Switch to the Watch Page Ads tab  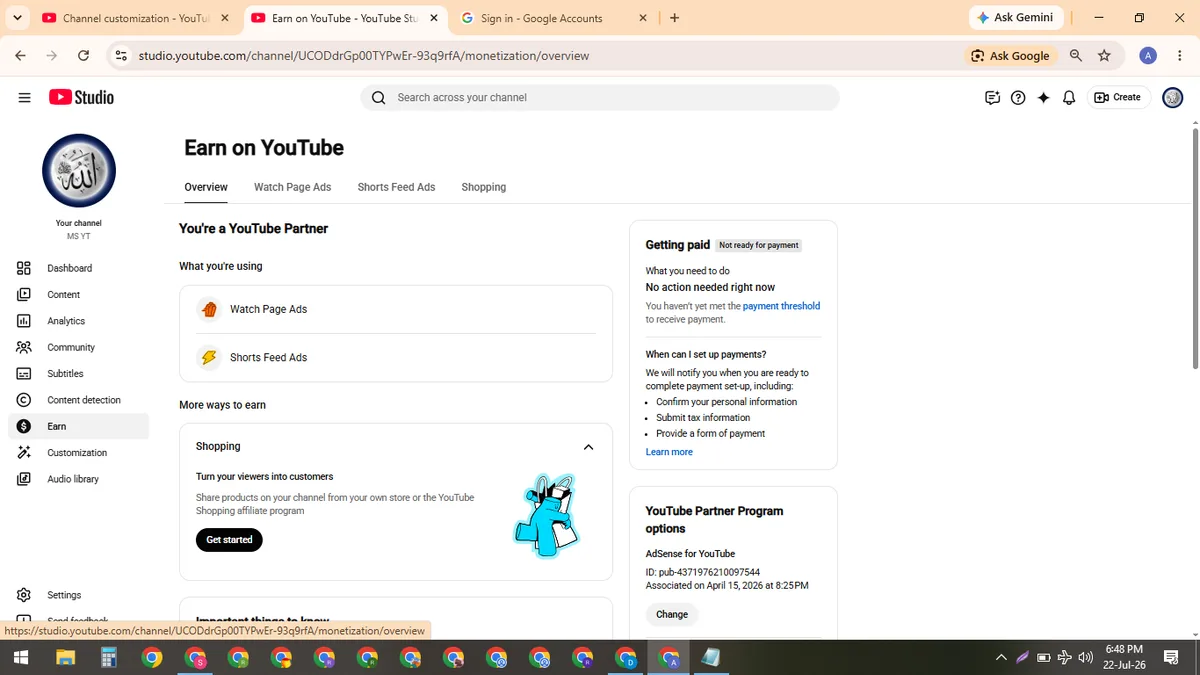(292, 187)
